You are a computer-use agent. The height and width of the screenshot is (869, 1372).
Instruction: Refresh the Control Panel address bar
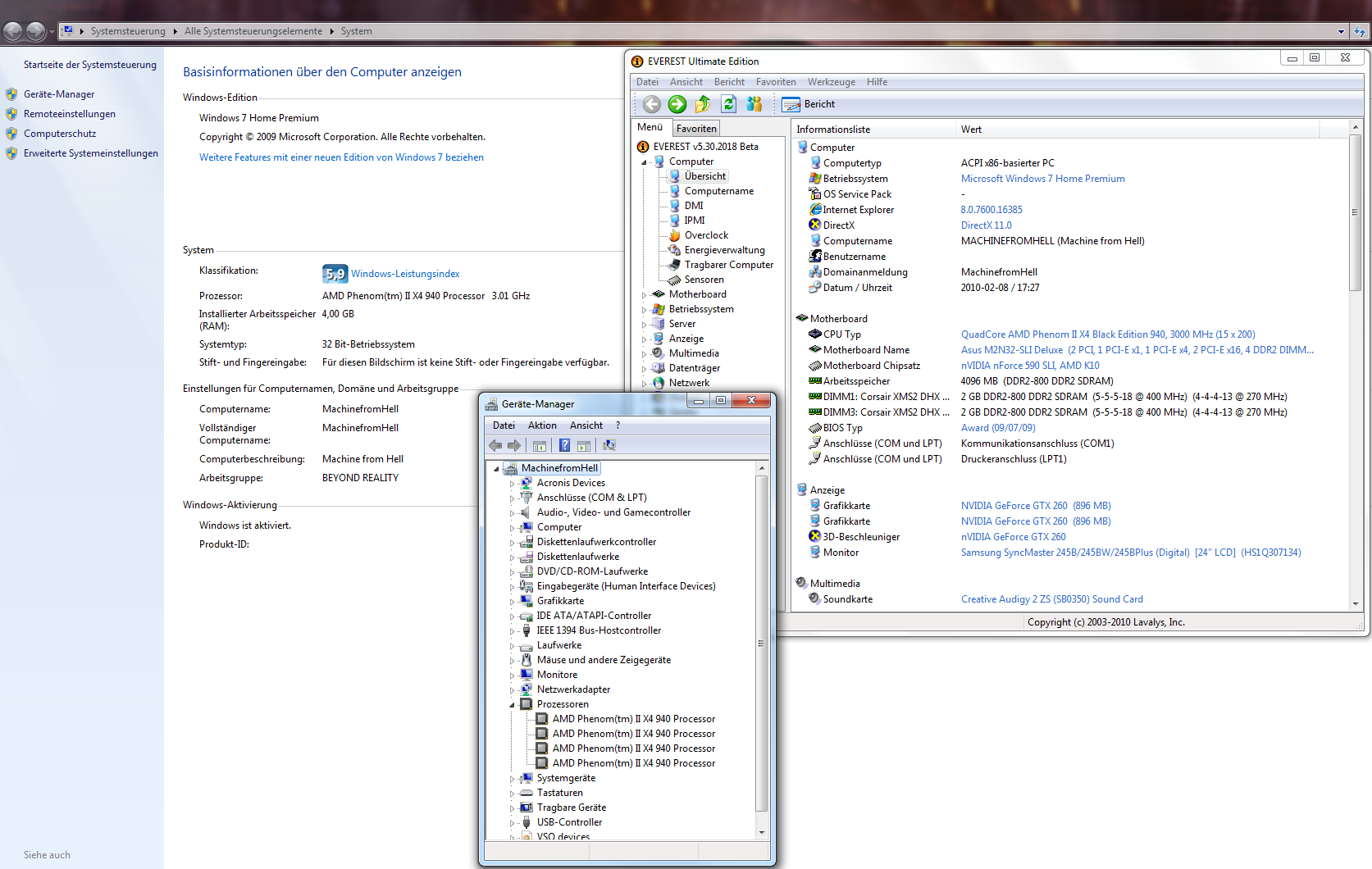click(x=1360, y=31)
